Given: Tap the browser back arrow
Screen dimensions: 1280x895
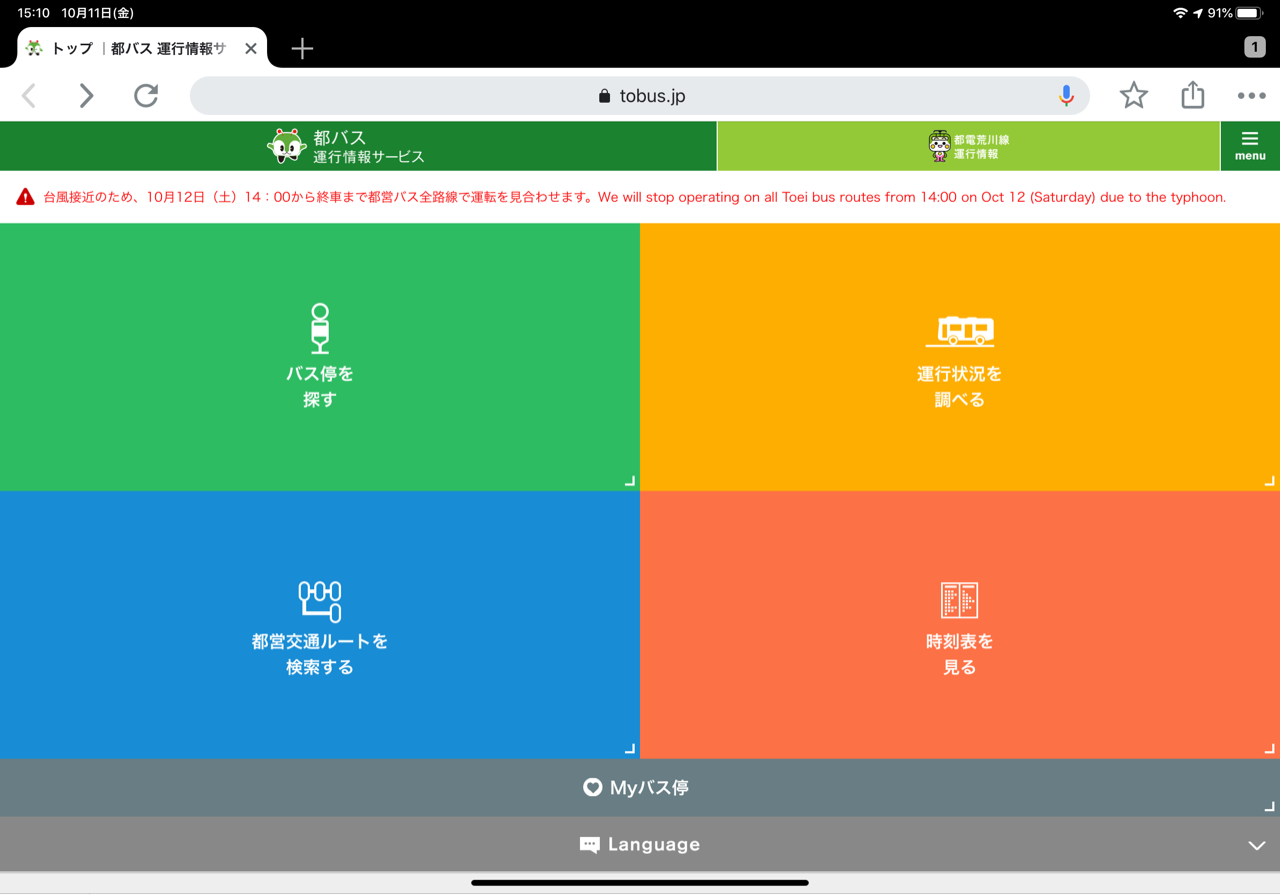Looking at the screenshot, I should [29, 95].
